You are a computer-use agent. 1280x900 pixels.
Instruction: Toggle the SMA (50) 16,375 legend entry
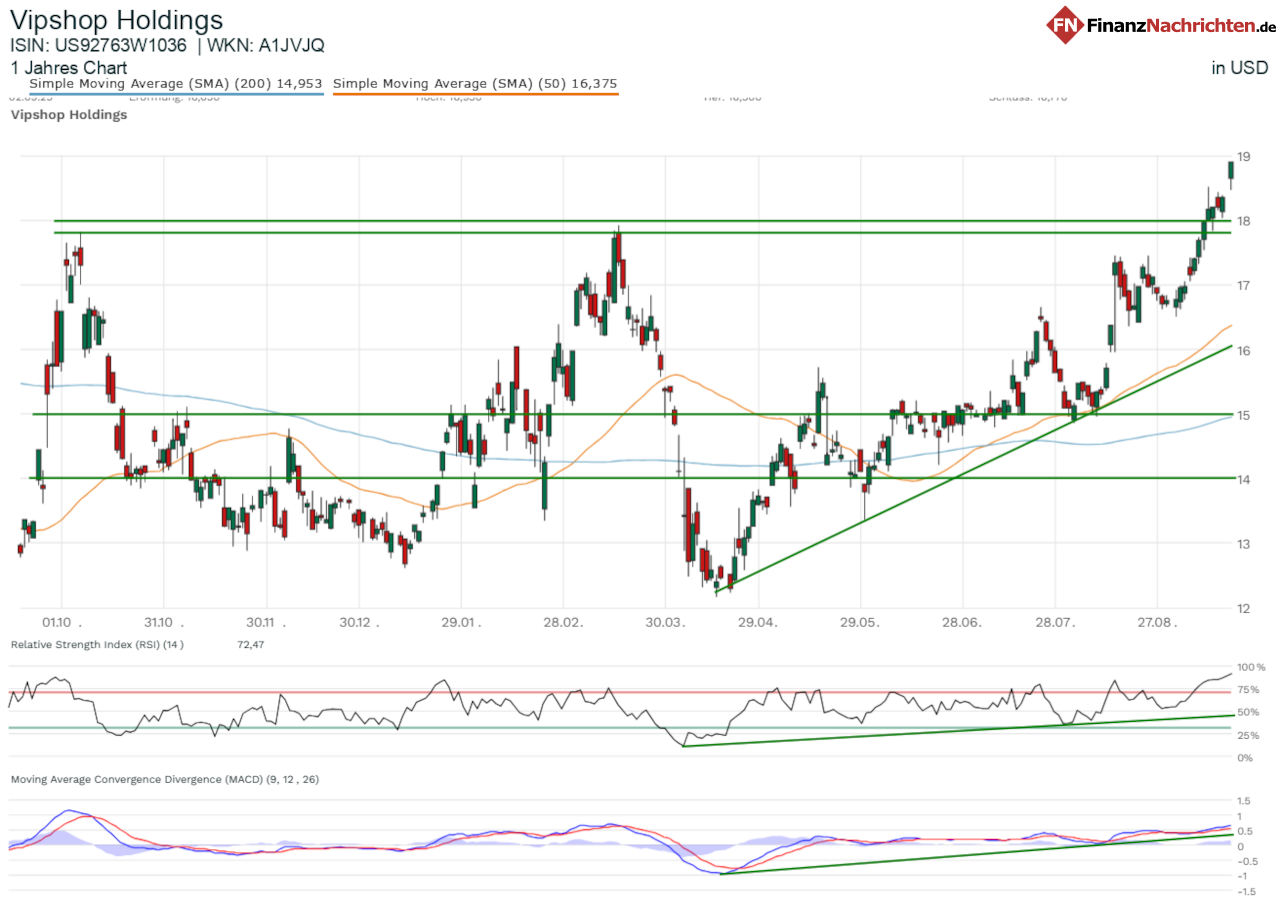(475, 84)
